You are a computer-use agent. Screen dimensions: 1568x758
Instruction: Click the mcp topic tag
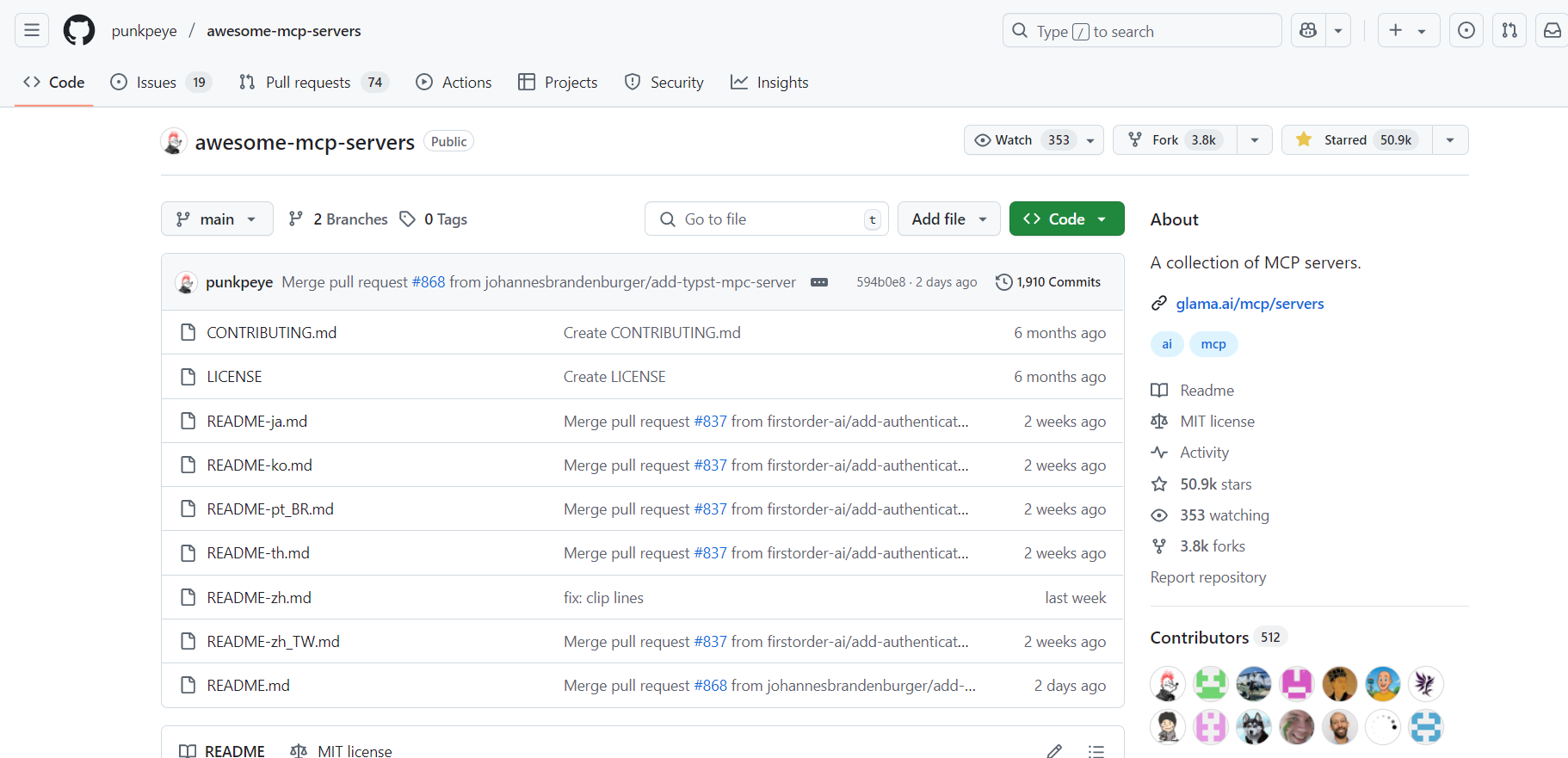[1213, 344]
